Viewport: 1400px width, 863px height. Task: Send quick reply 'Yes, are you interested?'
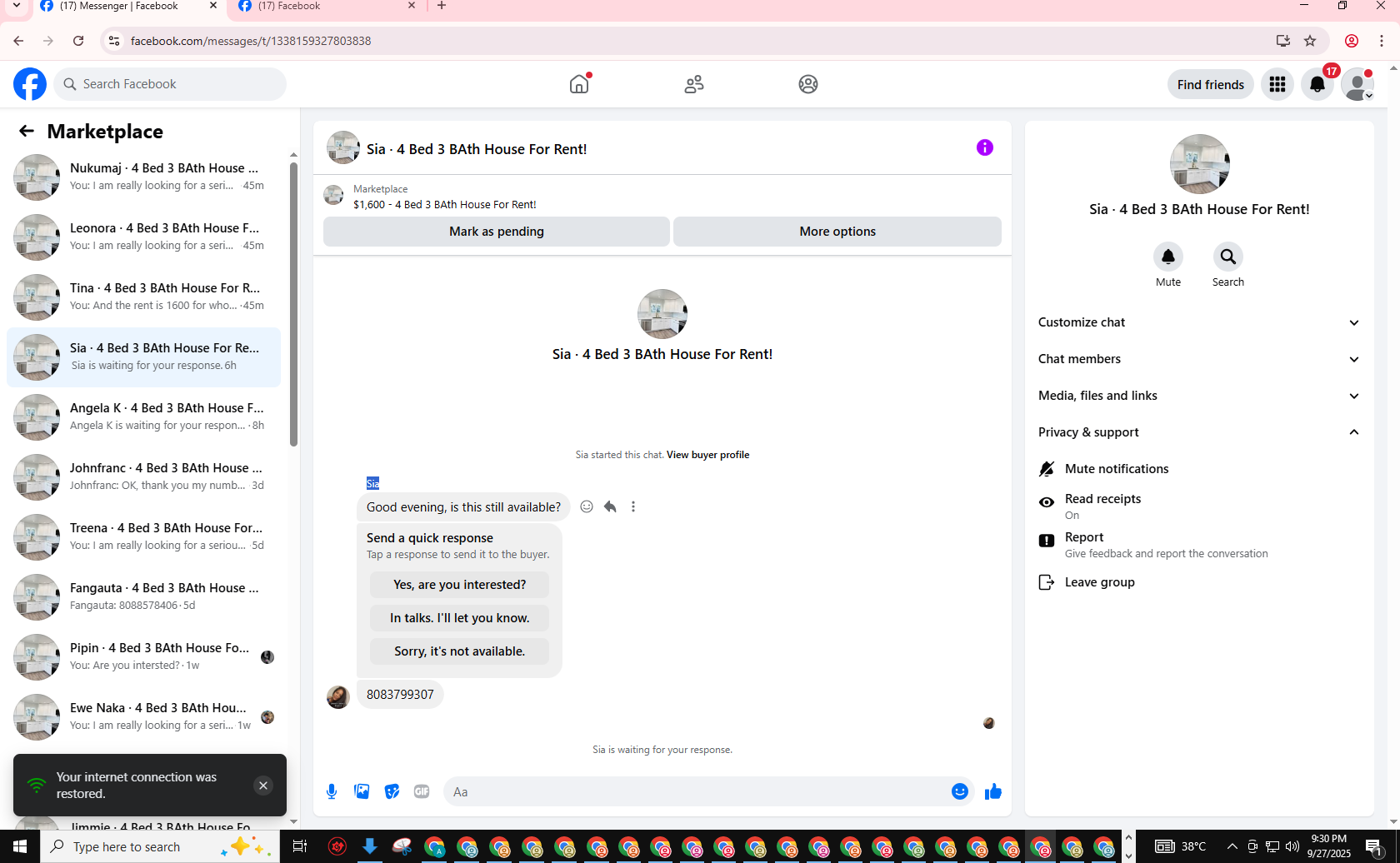(460, 585)
